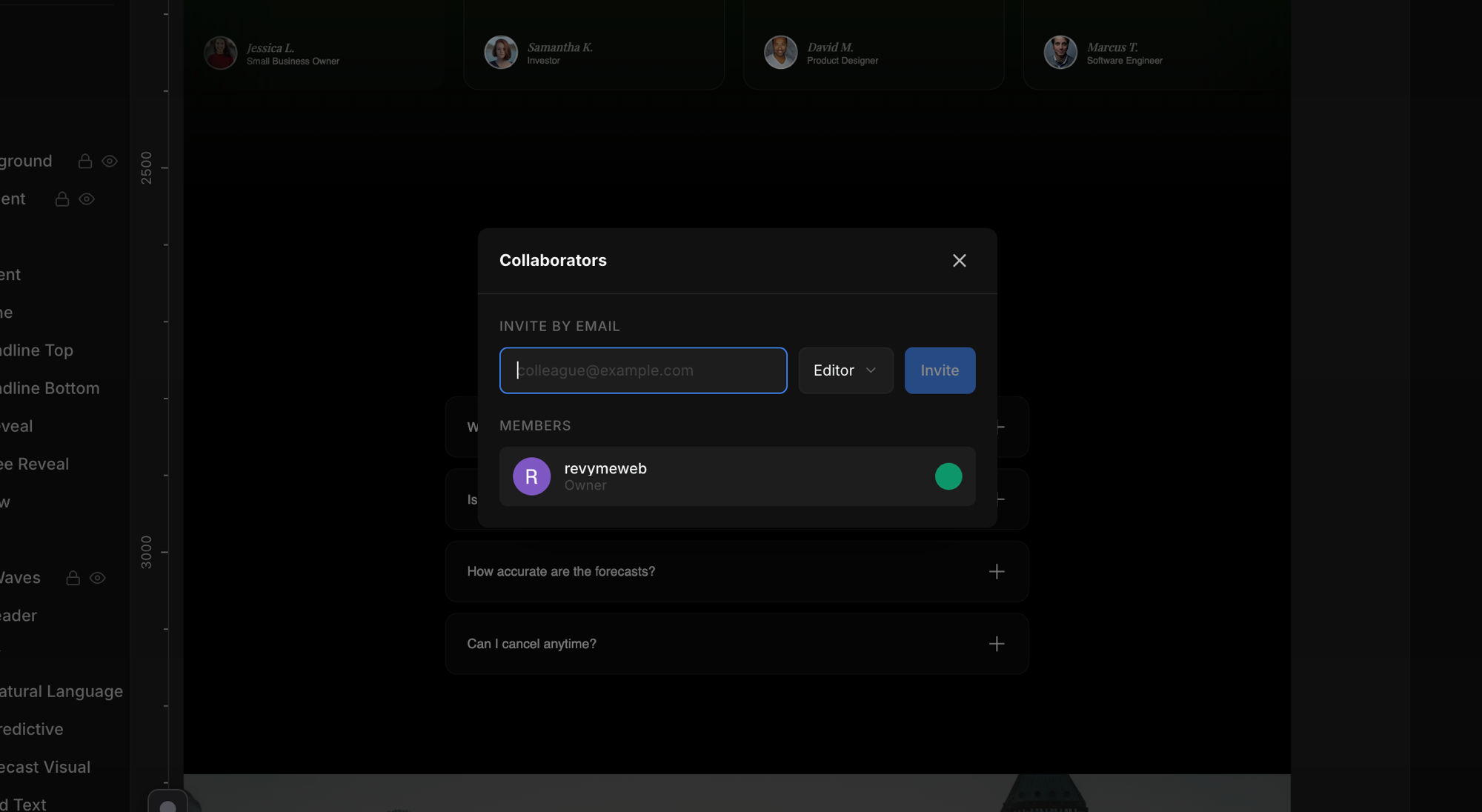Toggle lock on the 'ent' layer row
Viewport: 1482px width, 812px height.
tap(62, 199)
